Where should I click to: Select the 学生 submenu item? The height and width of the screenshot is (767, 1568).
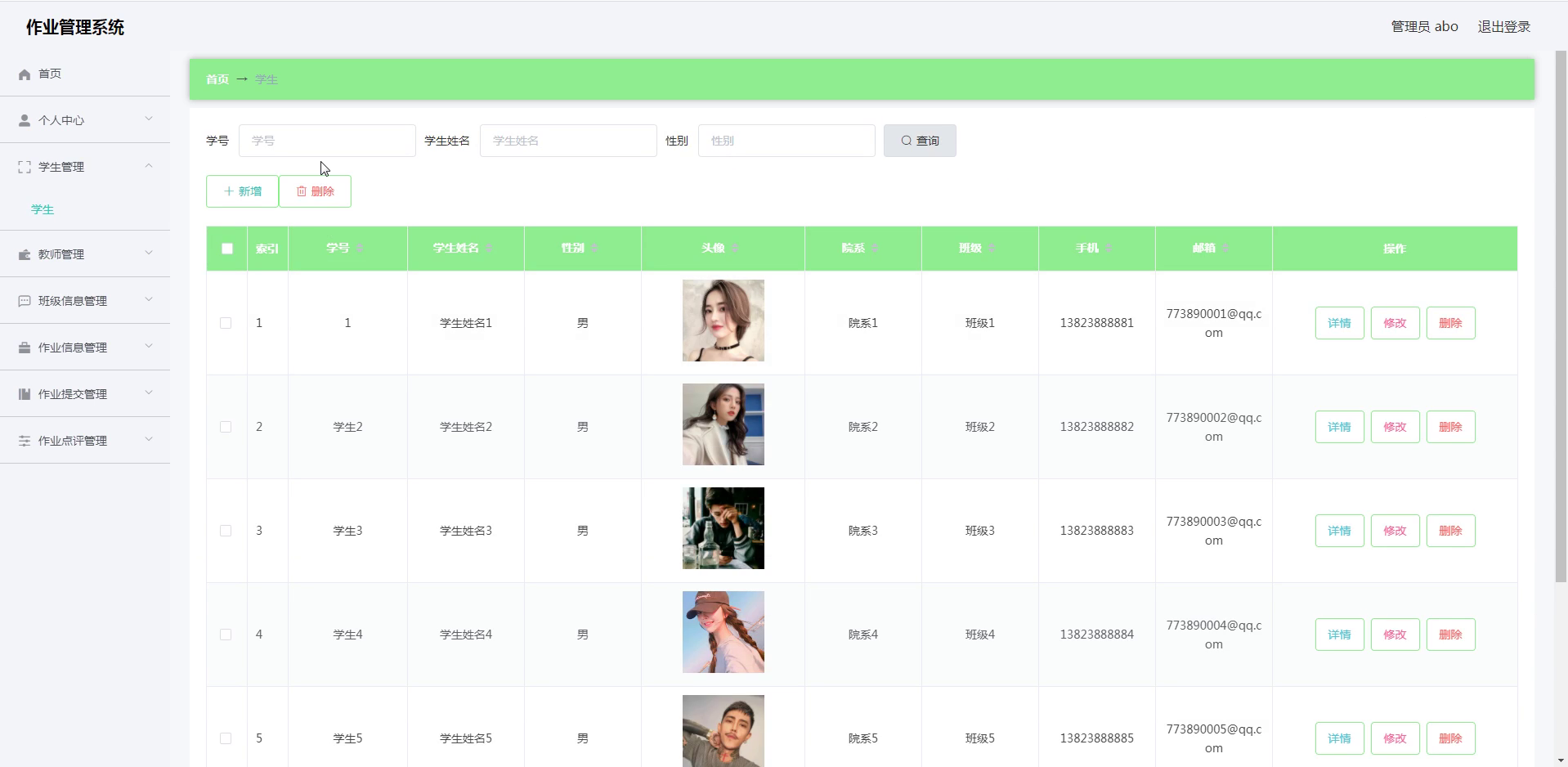[x=43, y=209]
